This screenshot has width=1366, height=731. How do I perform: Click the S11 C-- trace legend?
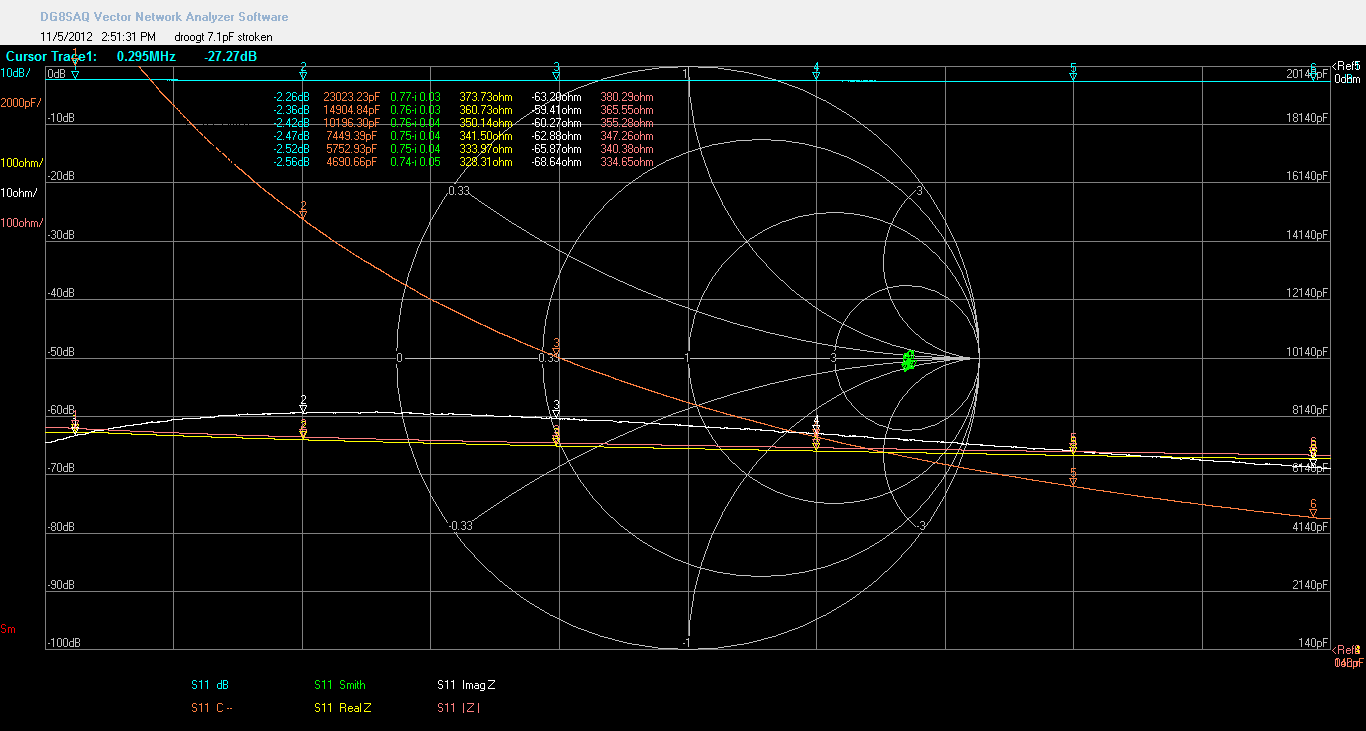[212, 708]
